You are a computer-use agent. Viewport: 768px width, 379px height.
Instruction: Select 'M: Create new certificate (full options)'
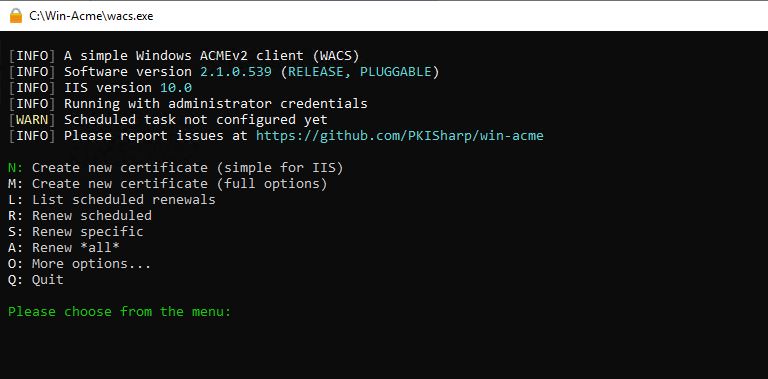pyautogui.click(x=168, y=184)
